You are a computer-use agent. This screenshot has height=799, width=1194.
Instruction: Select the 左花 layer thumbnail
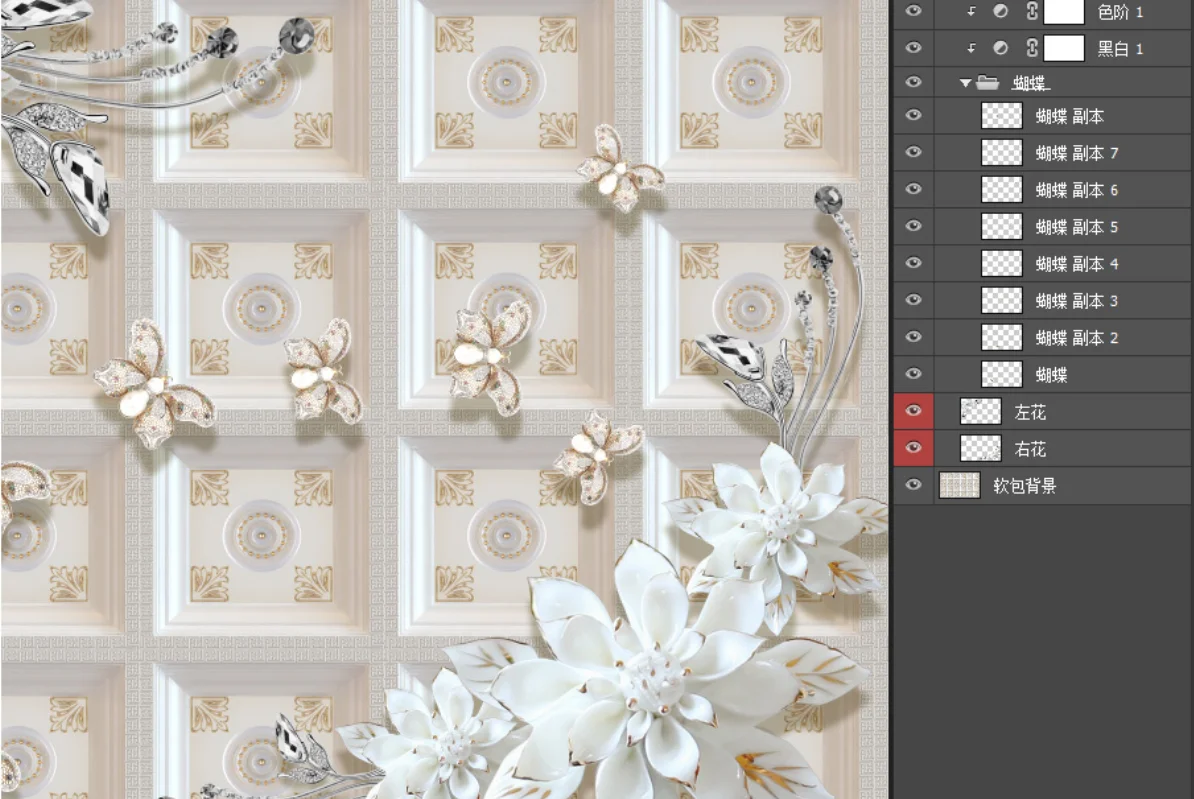point(980,411)
